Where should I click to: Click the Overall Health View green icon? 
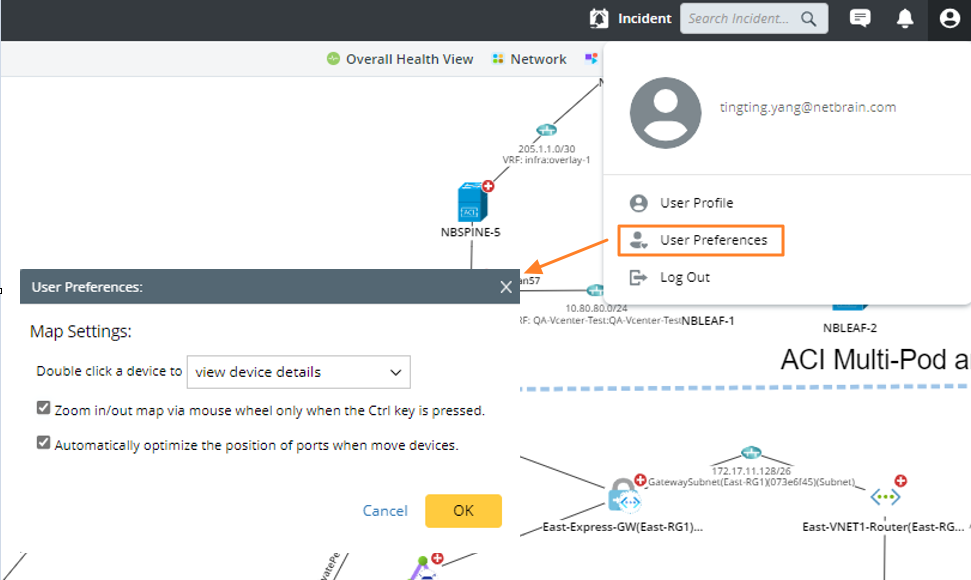(333, 59)
